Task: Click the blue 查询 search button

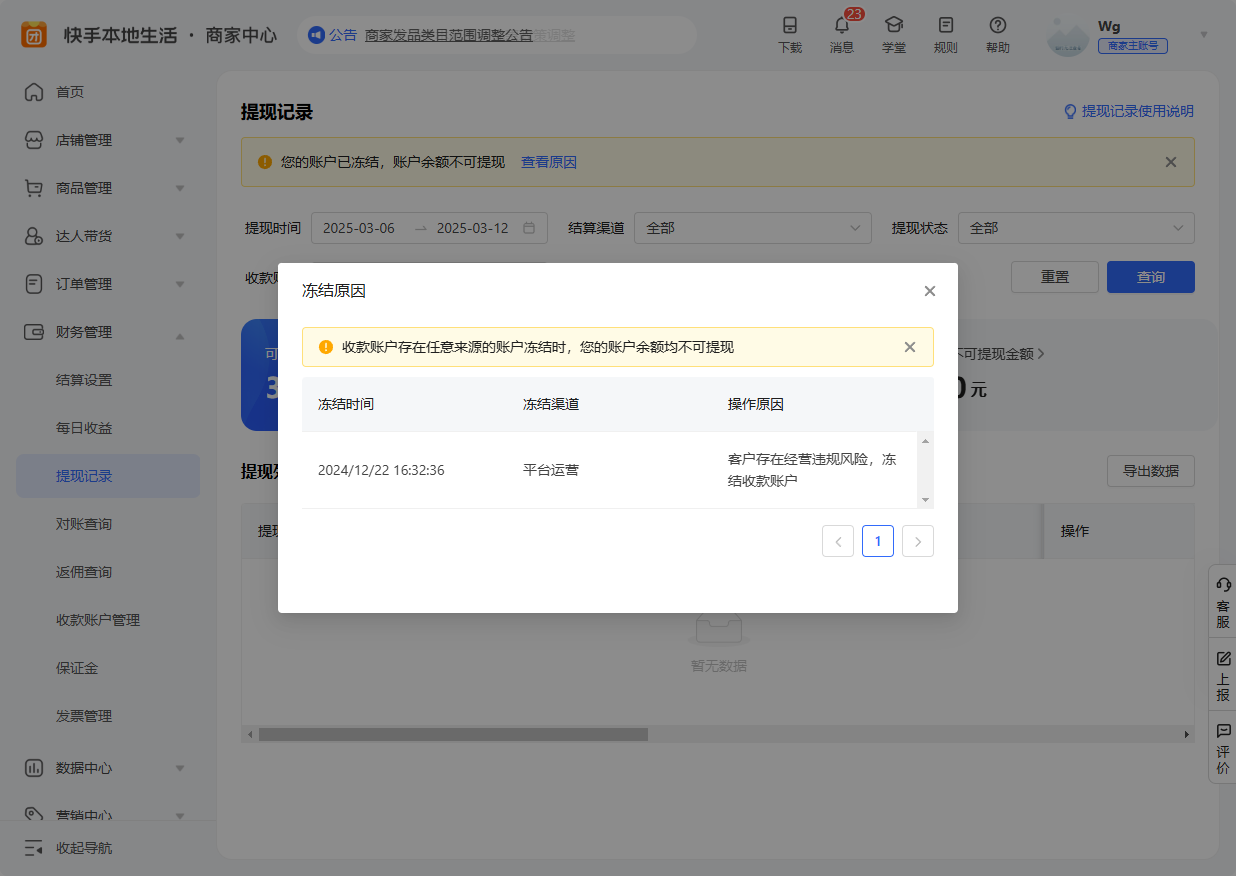Action: click(x=1150, y=277)
